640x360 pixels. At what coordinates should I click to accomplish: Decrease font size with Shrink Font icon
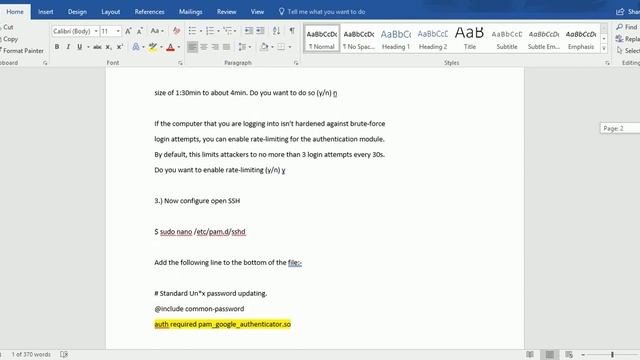(x=140, y=31)
